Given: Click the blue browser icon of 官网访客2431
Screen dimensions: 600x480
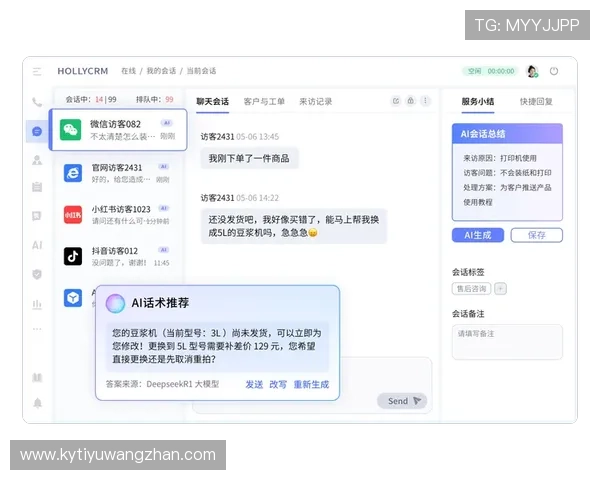Looking at the screenshot, I should coord(73,173).
